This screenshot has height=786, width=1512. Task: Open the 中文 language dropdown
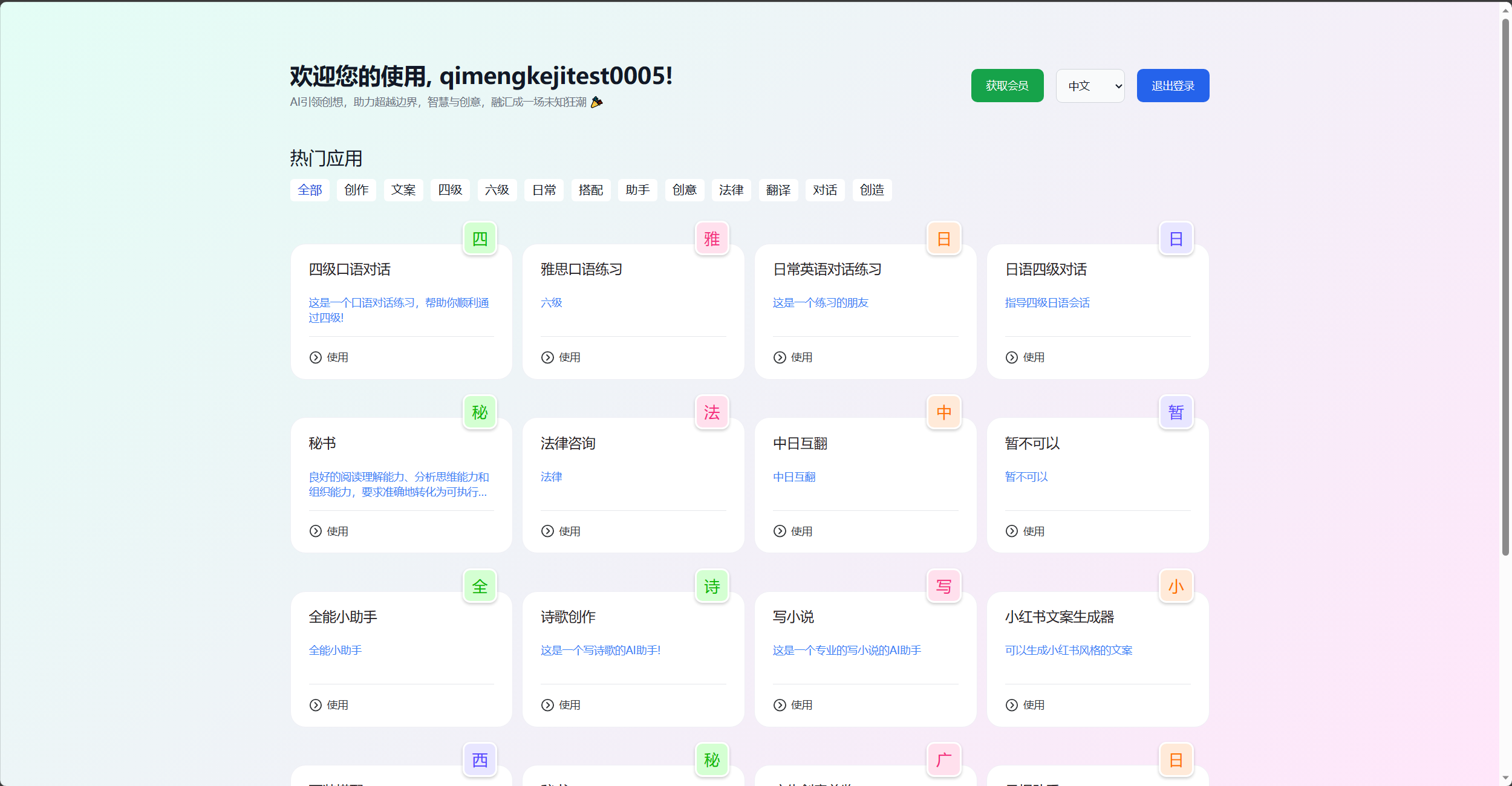[1090, 86]
